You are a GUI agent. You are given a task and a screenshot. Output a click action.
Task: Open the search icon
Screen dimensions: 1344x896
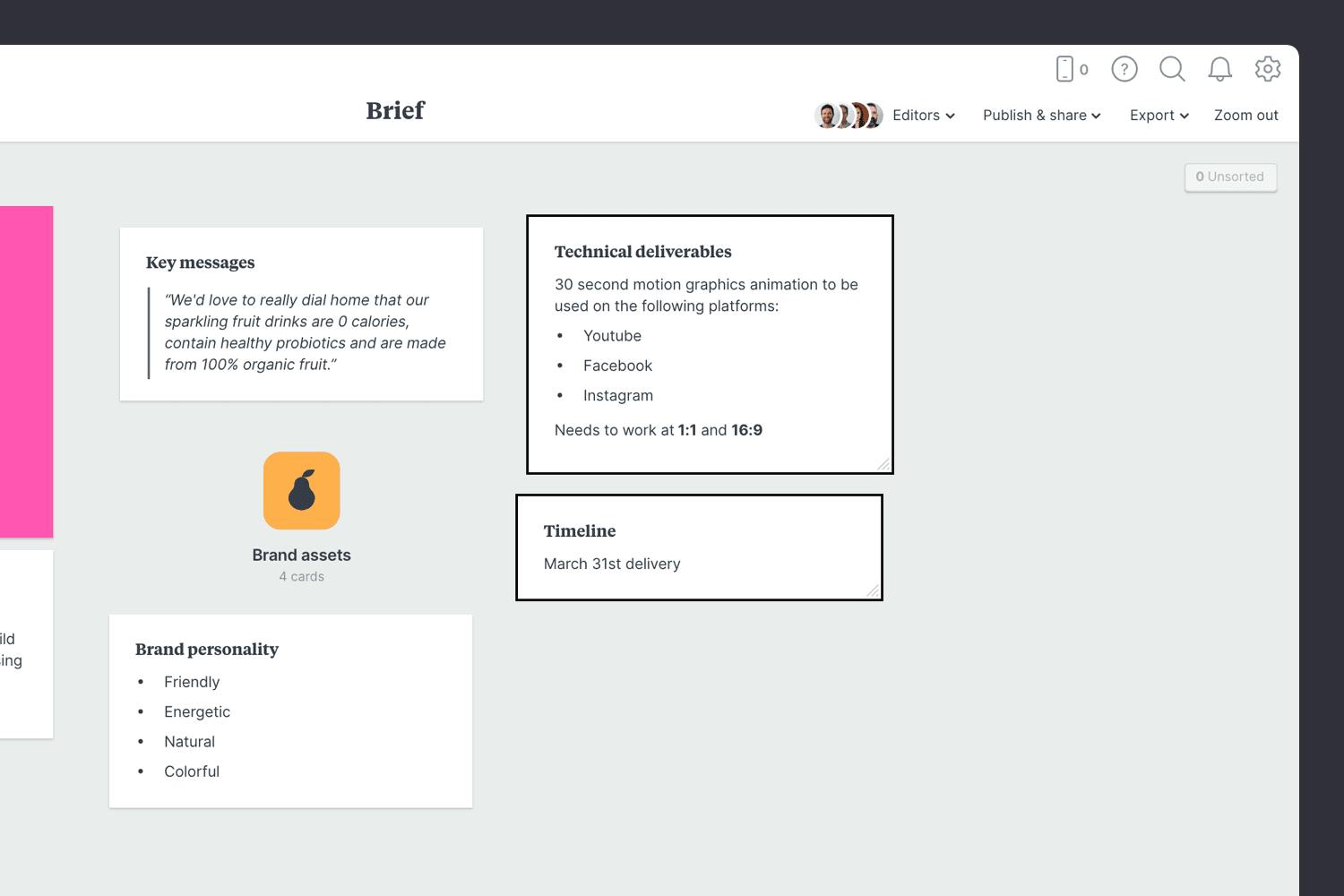click(x=1172, y=69)
